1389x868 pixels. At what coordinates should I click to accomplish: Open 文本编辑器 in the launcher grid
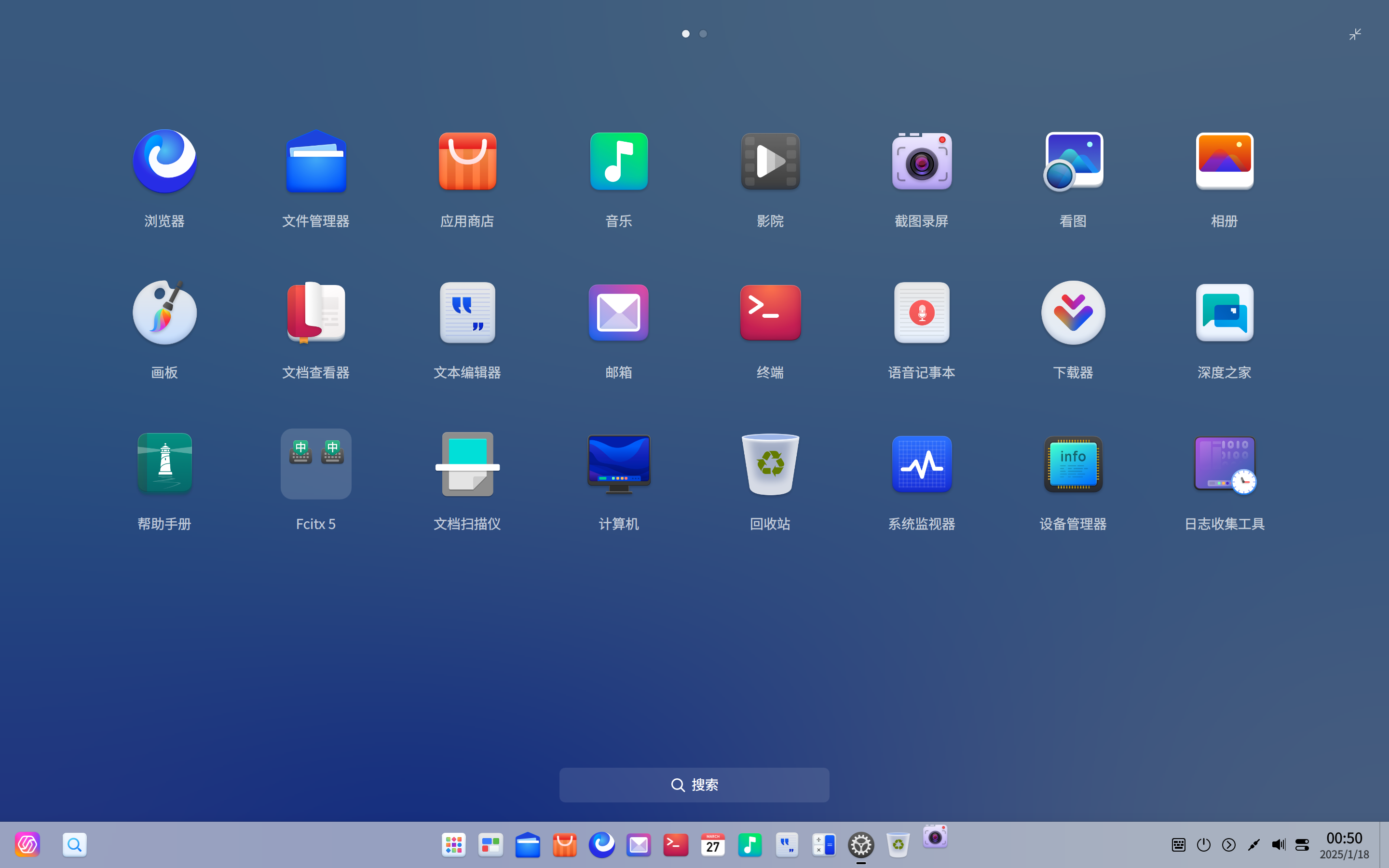467,312
